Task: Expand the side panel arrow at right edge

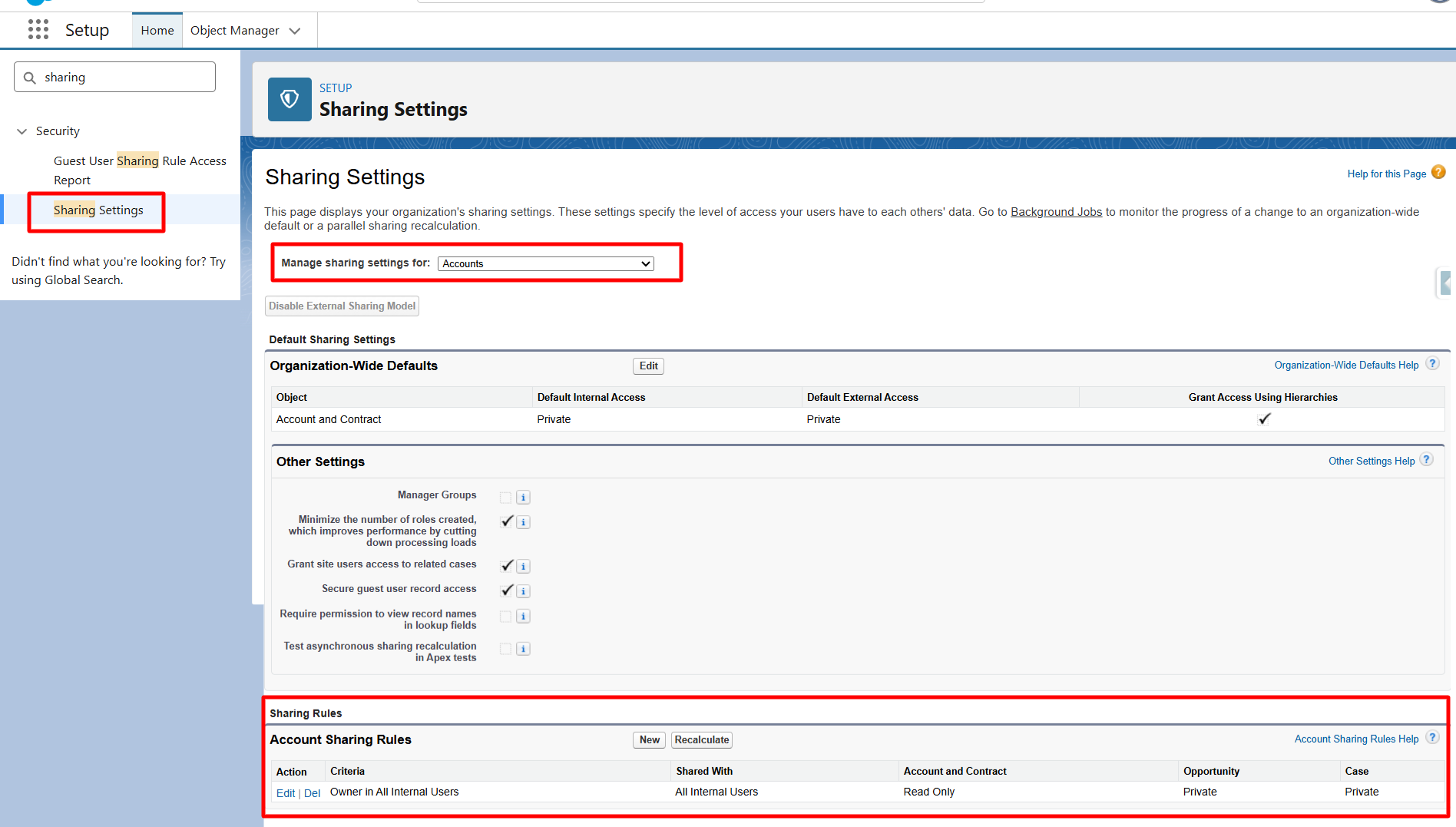Action: (1445, 283)
